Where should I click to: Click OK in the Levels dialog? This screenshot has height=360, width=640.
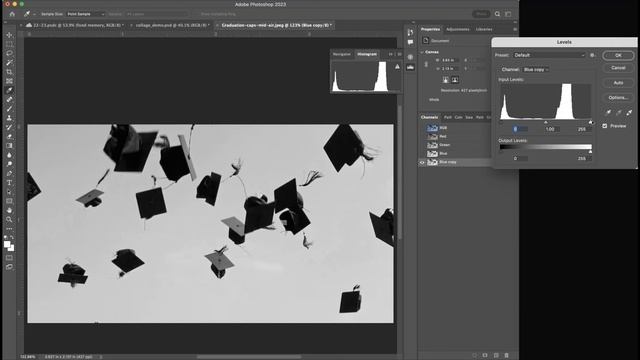pyautogui.click(x=618, y=56)
